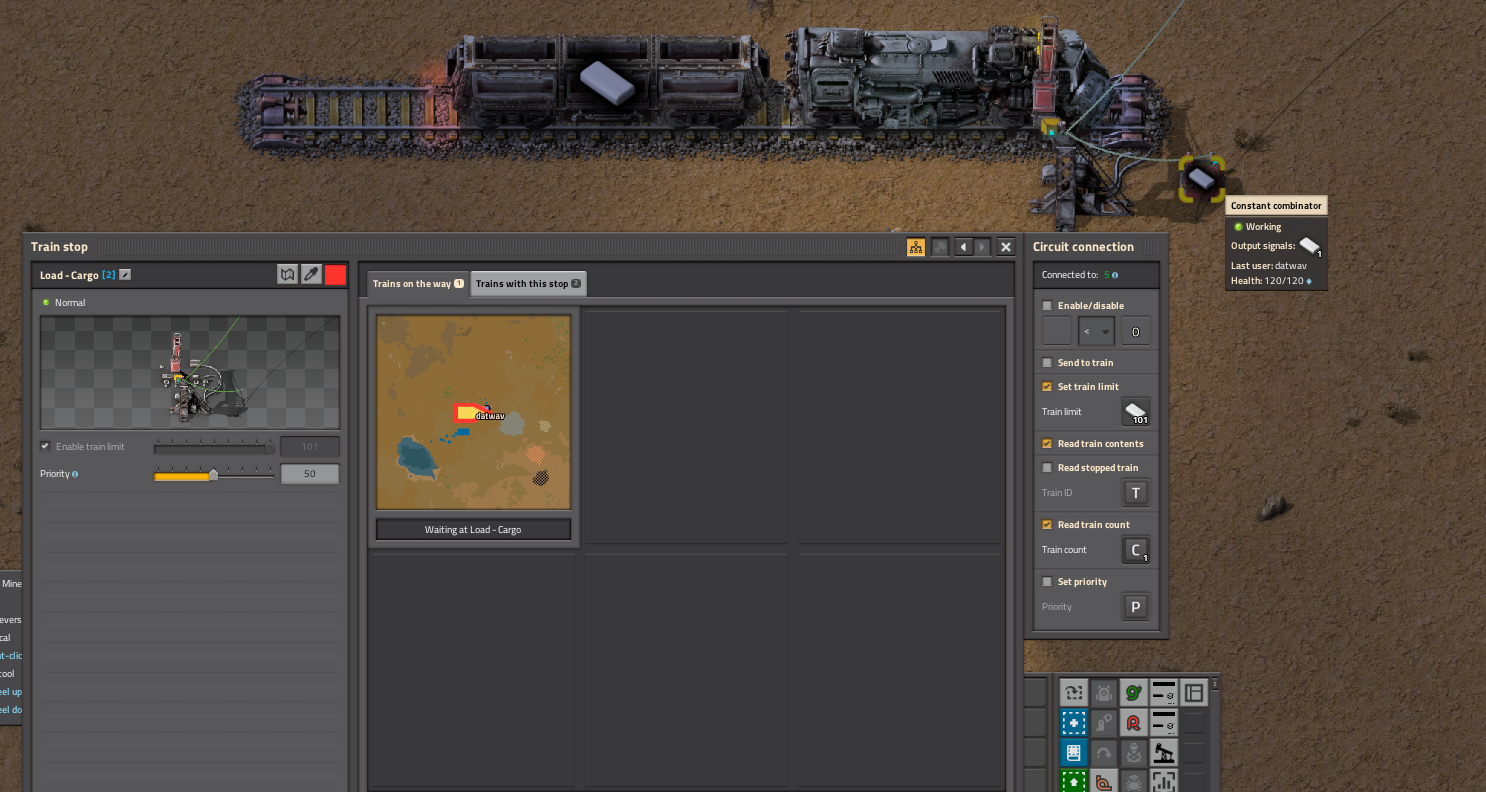The image size is (1486, 792).
Task: Click the copper wire shortcut icon
Action: pos(1103,781)
